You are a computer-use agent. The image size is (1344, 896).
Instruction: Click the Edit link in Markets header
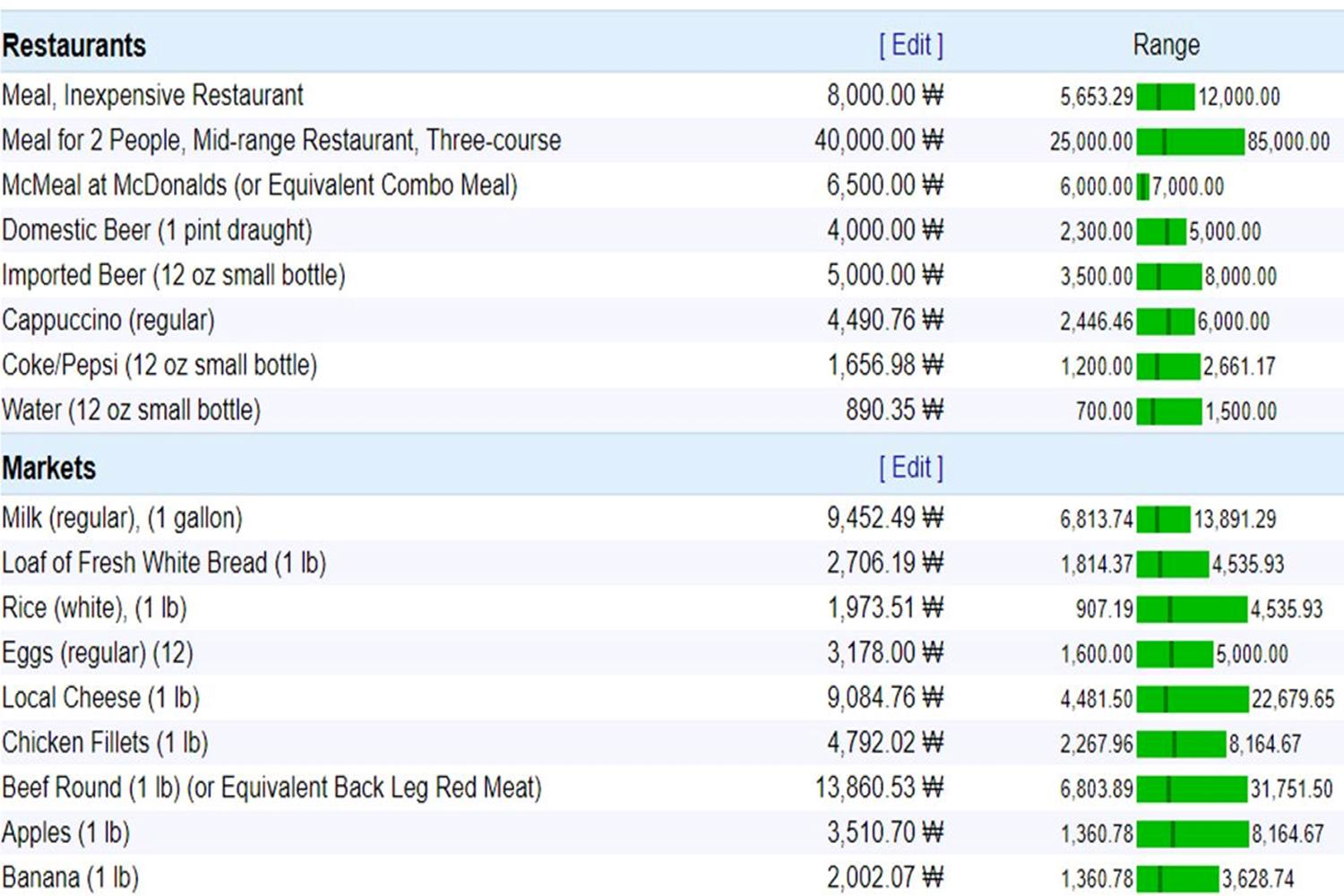point(911,467)
